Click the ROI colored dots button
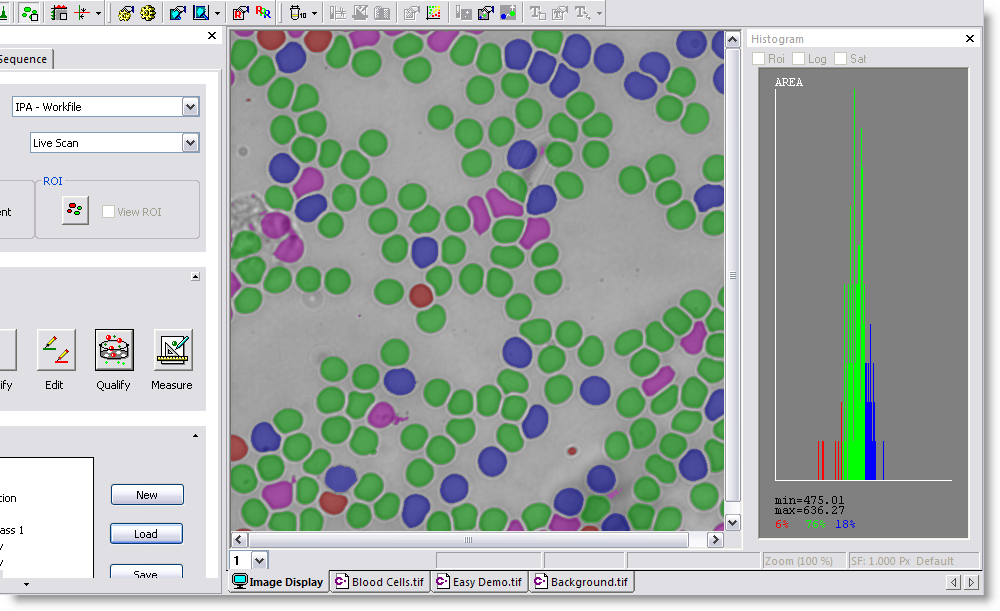Image resolution: width=1000 pixels, height=611 pixels. pos(75,210)
